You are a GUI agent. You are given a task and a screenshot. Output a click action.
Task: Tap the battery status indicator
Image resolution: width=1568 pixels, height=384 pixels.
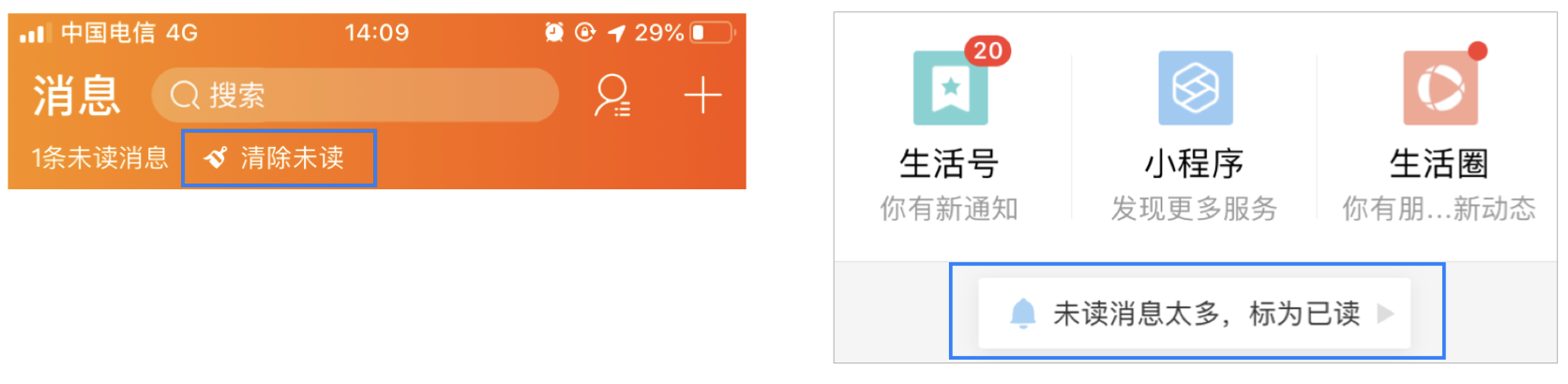pos(713,33)
